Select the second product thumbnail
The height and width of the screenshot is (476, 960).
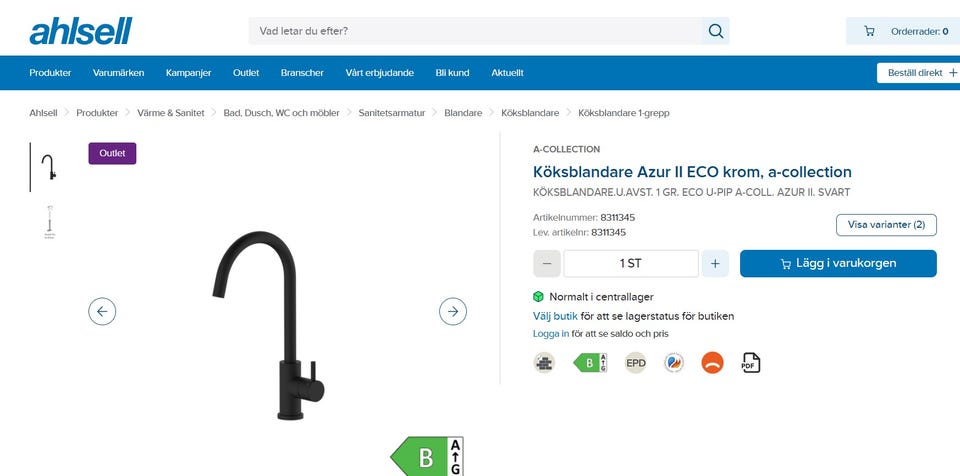tap(50, 222)
